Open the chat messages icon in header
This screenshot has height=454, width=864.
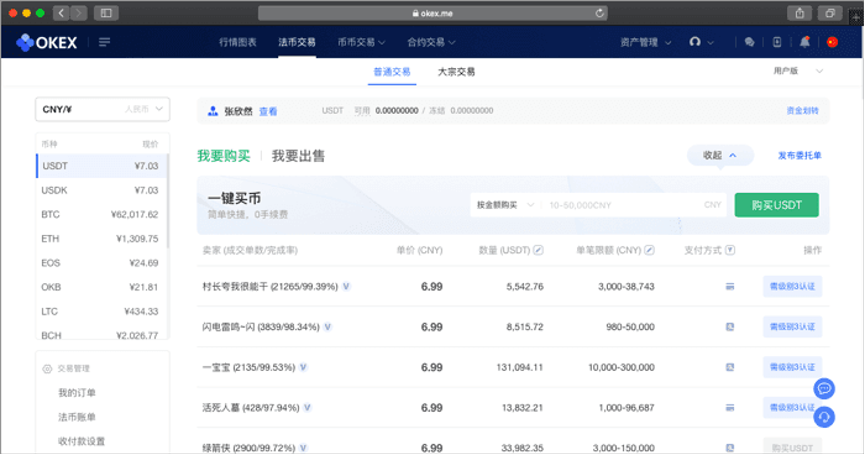coord(749,42)
